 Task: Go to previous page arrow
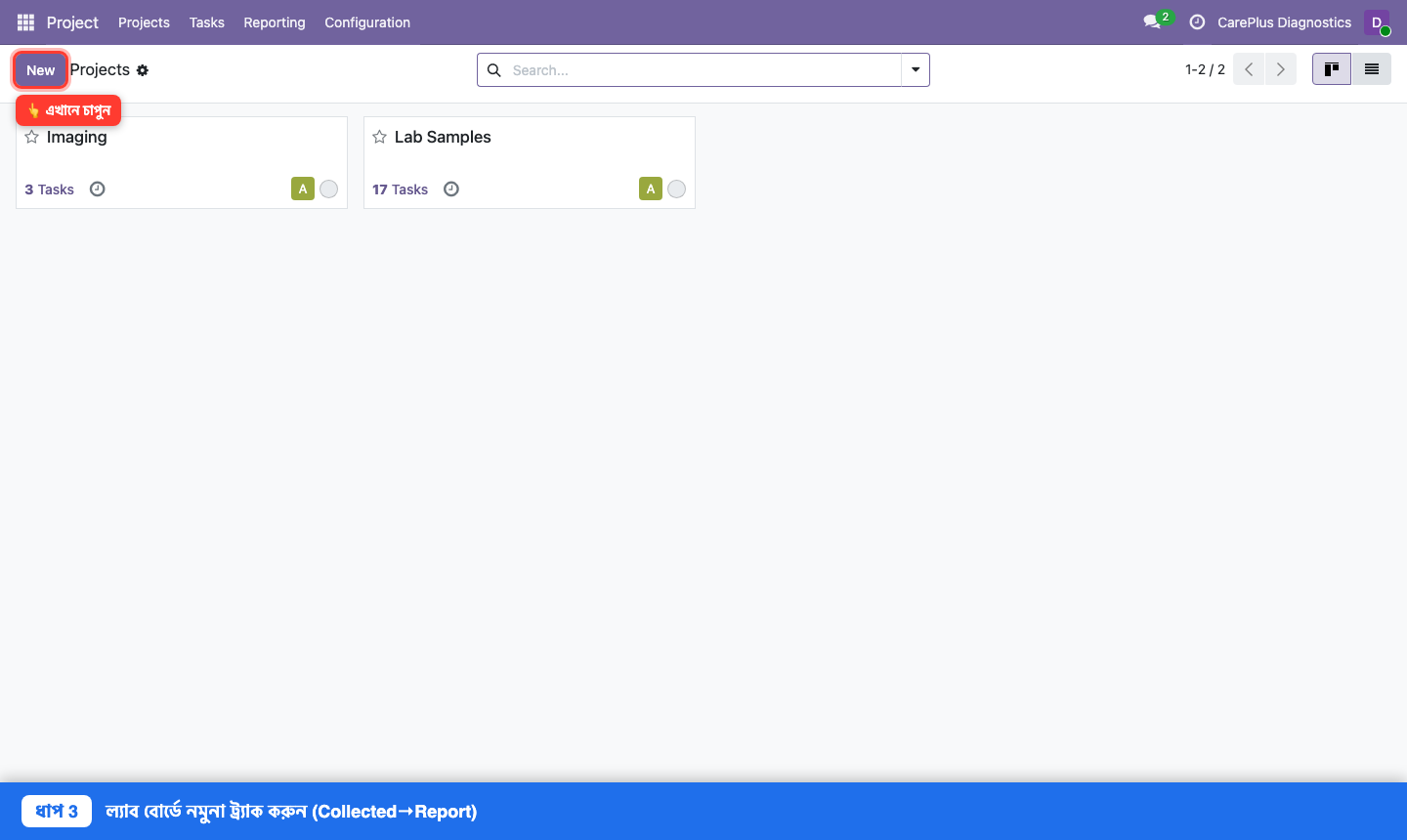tap(1249, 69)
